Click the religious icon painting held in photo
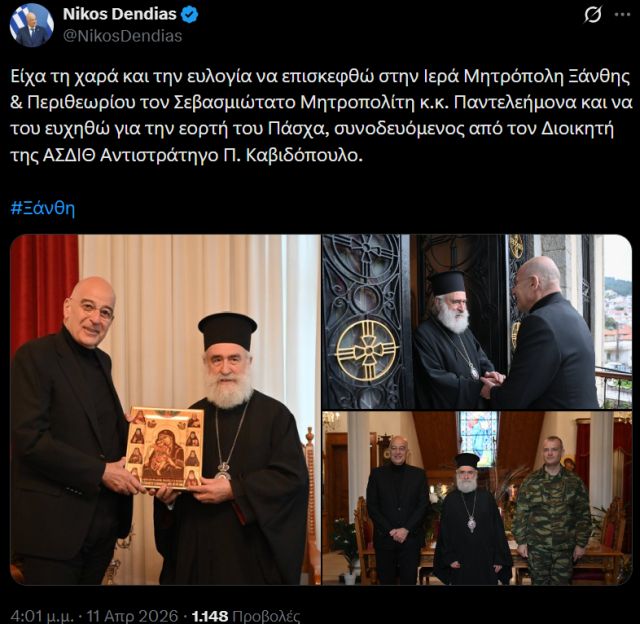Viewport: 640px width, 624px height. tap(165, 448)
